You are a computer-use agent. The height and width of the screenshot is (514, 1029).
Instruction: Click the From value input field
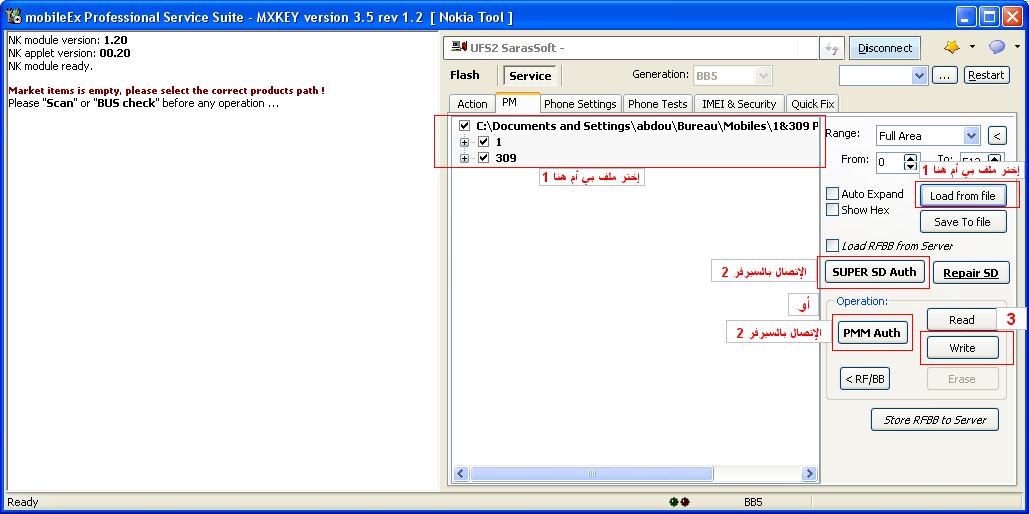(x=891, y=162)
